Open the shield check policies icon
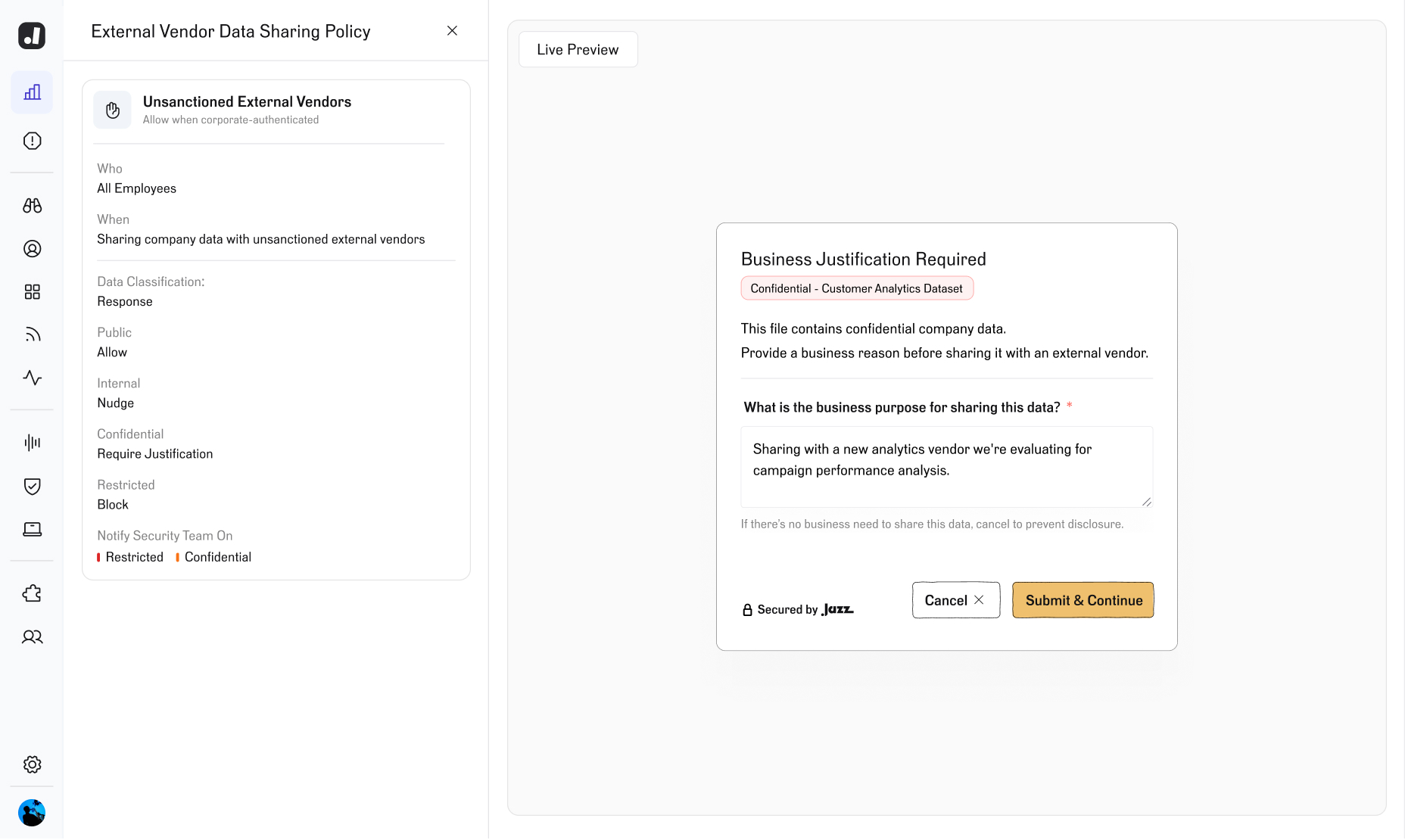Screen dimensions: 1405x840 [x=32, y=486]
